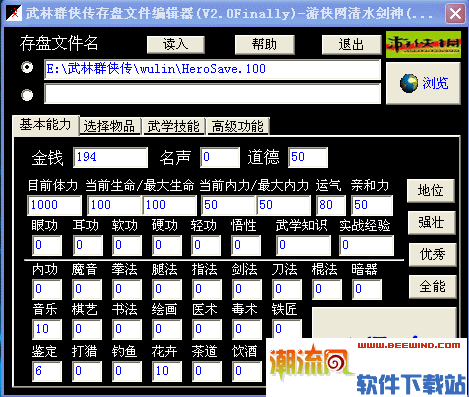The height and width of the screenshot is (397, 469).
Task: Go to the 高级功能 tab
Action: (238, 126)
